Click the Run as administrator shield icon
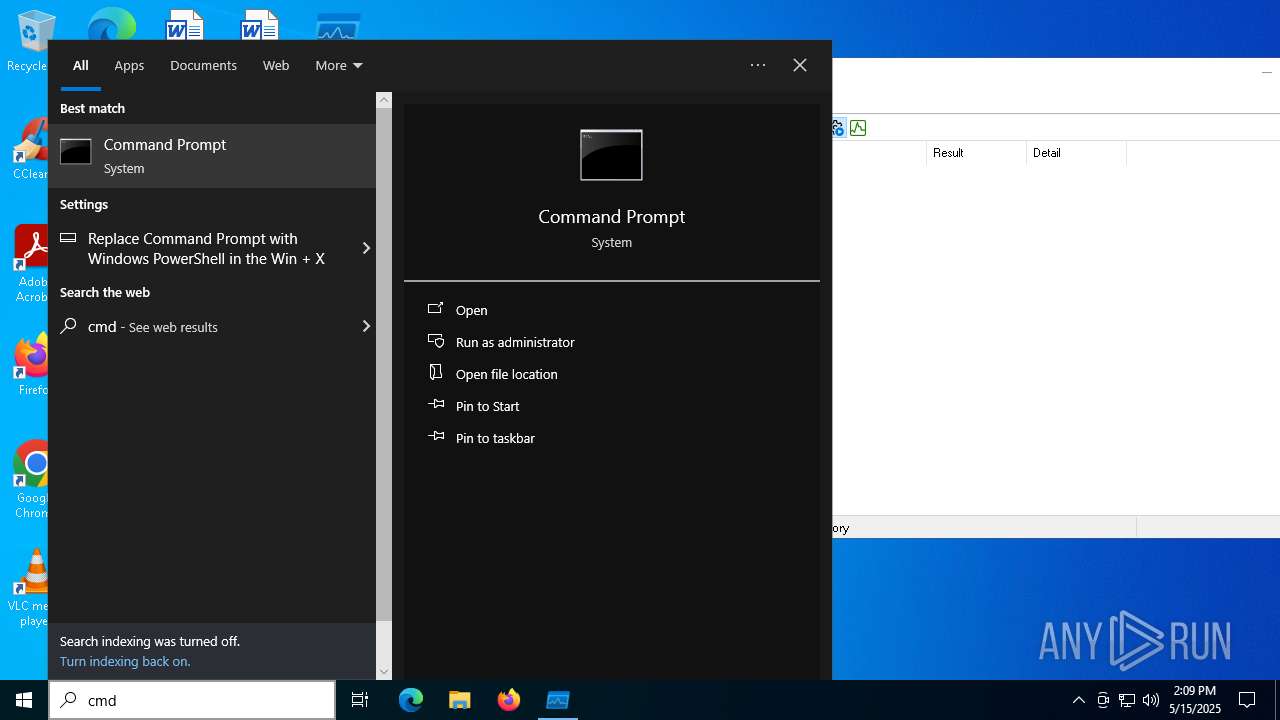 point(436,341)
